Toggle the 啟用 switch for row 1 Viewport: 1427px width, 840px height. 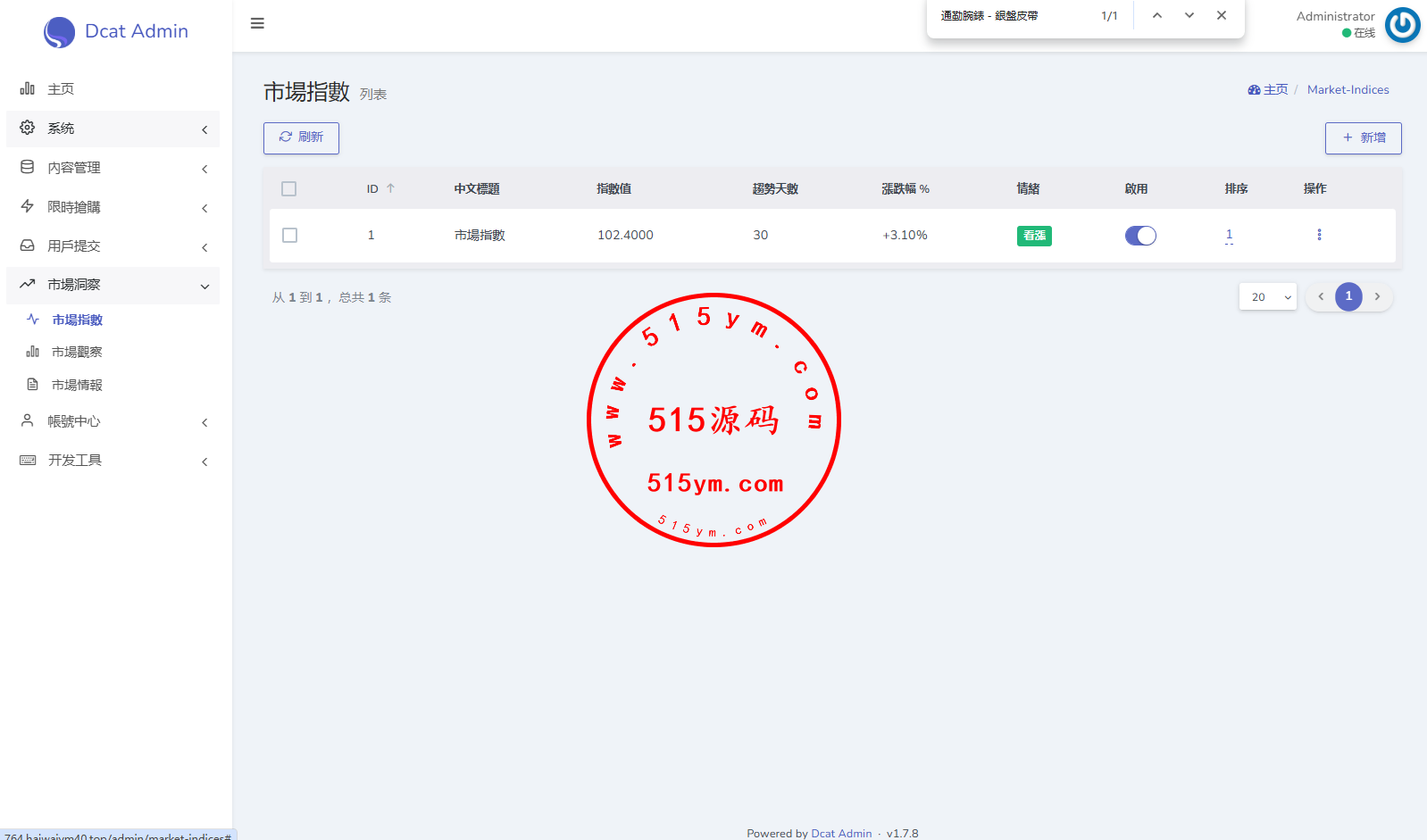tap(1140, 236)
